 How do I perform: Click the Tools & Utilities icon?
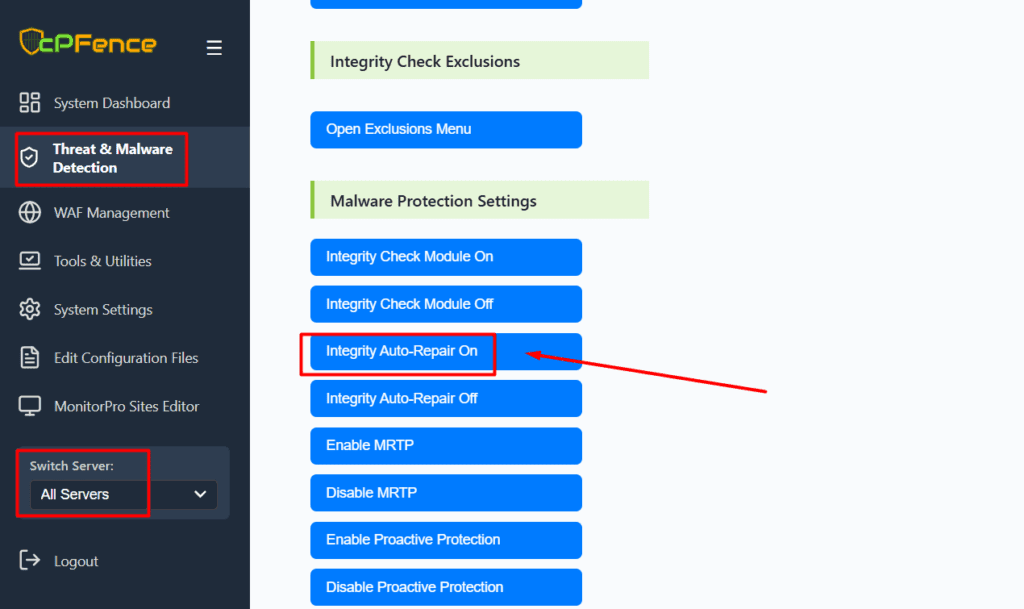pyautogui.click(x=30, y=261)
